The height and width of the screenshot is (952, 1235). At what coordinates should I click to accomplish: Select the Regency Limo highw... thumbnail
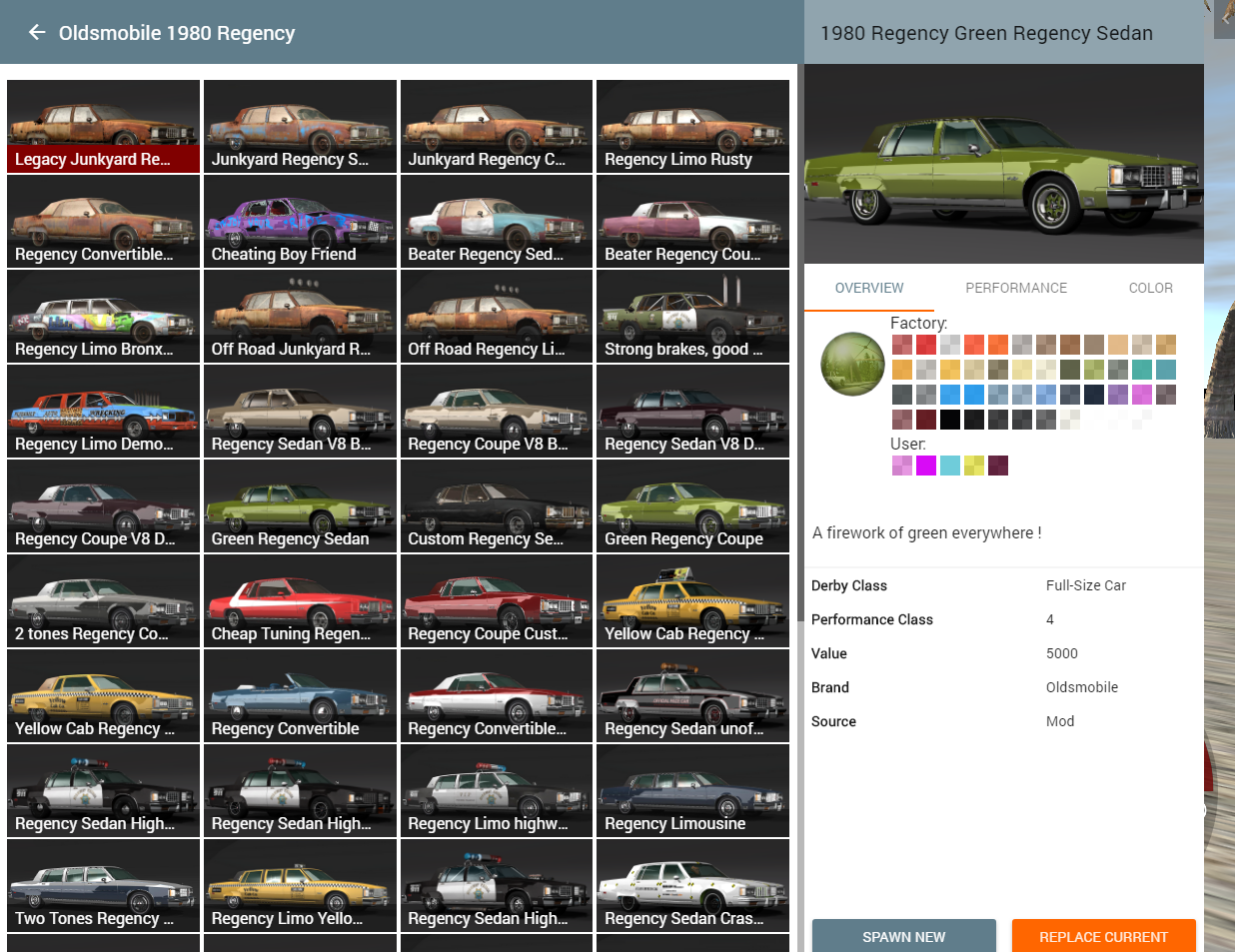click(x=497, y=790)
